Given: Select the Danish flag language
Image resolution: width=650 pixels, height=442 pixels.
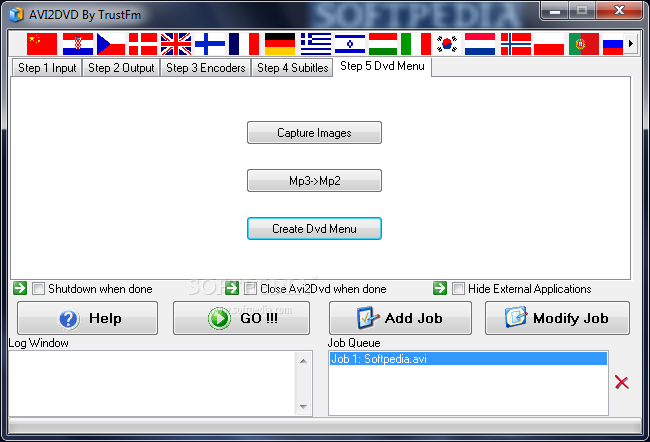Looking at the screenshot, I should pyautogui.click(x=143, y=44).
